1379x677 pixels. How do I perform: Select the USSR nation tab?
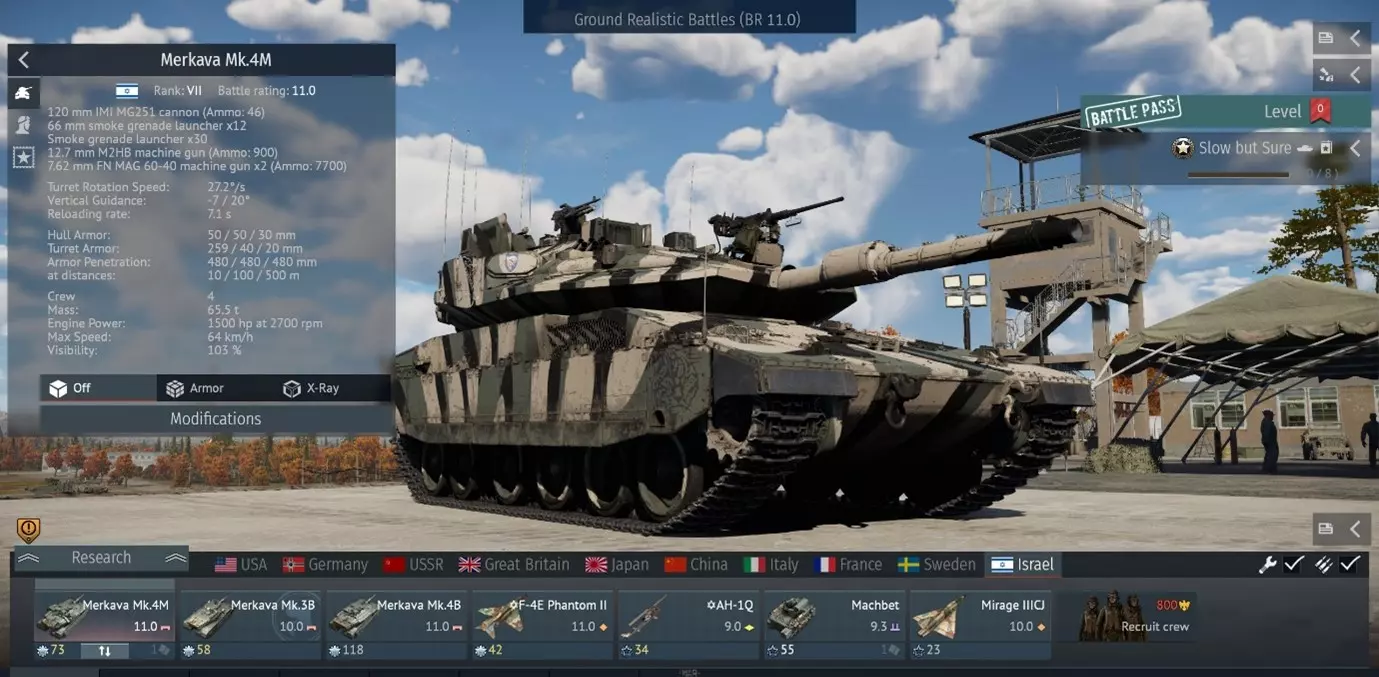tap(414, 564)
